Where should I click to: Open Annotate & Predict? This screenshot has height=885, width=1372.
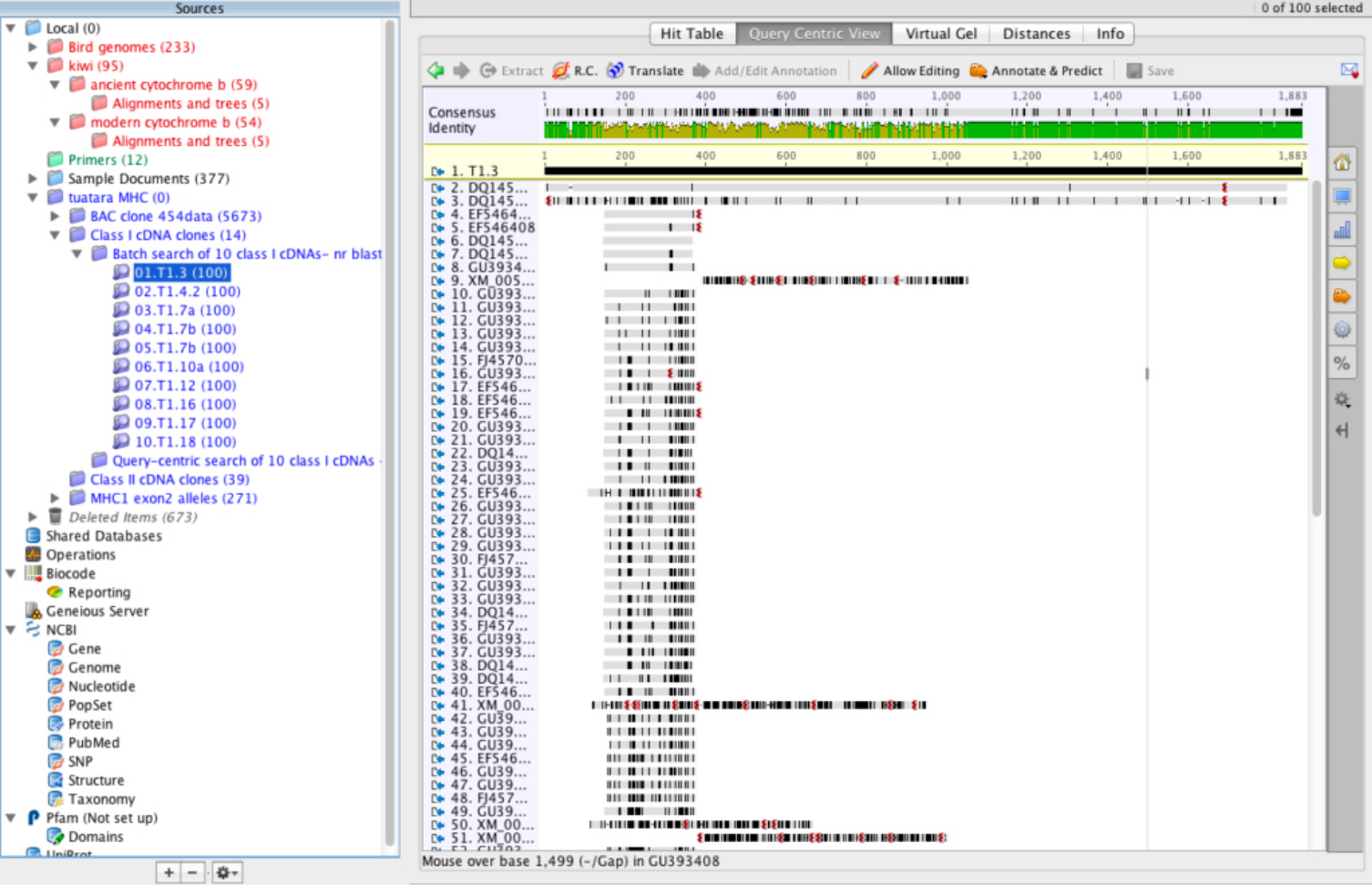tap(1036, 70)
